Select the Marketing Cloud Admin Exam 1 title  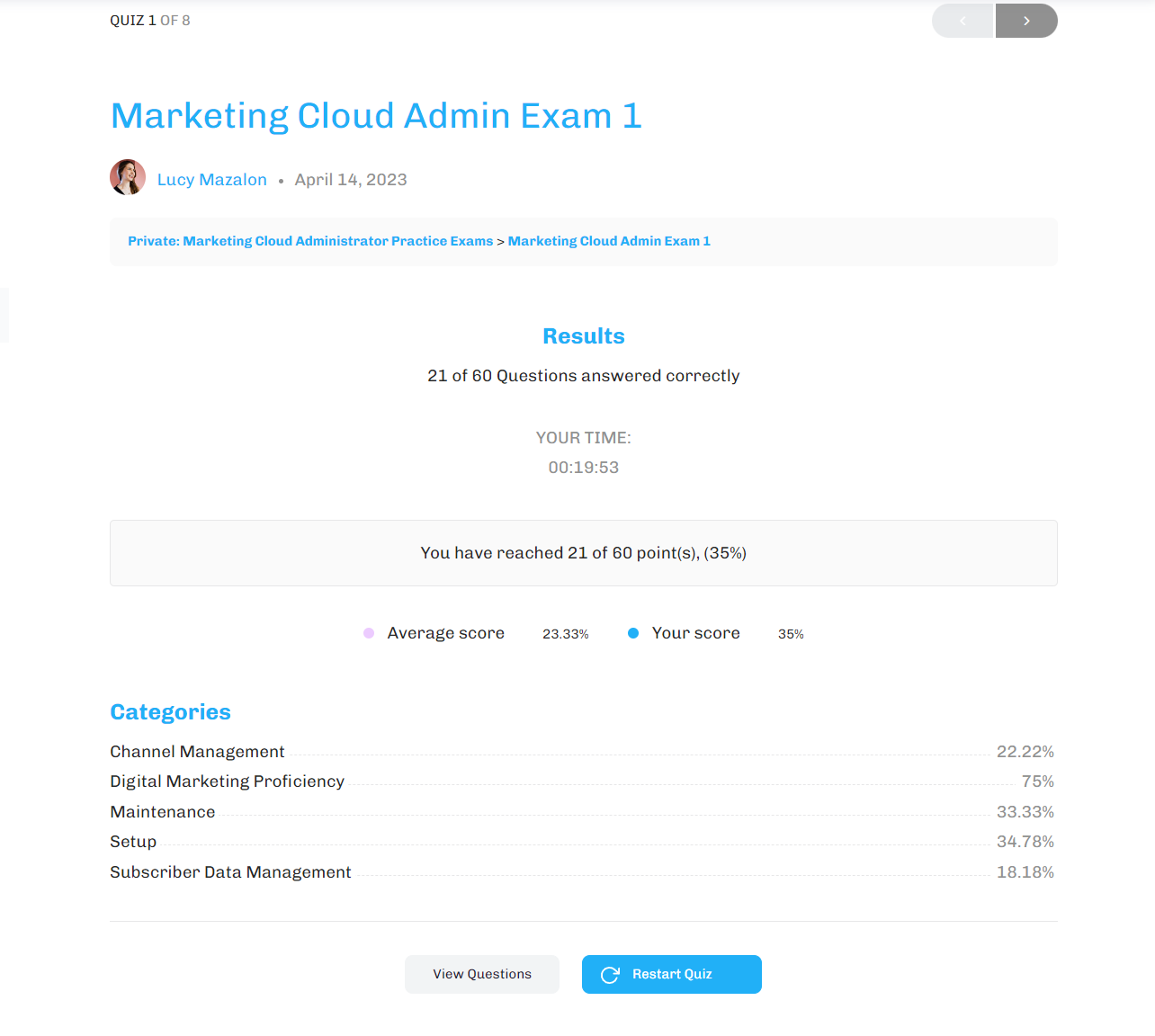[x=376, y=116]
